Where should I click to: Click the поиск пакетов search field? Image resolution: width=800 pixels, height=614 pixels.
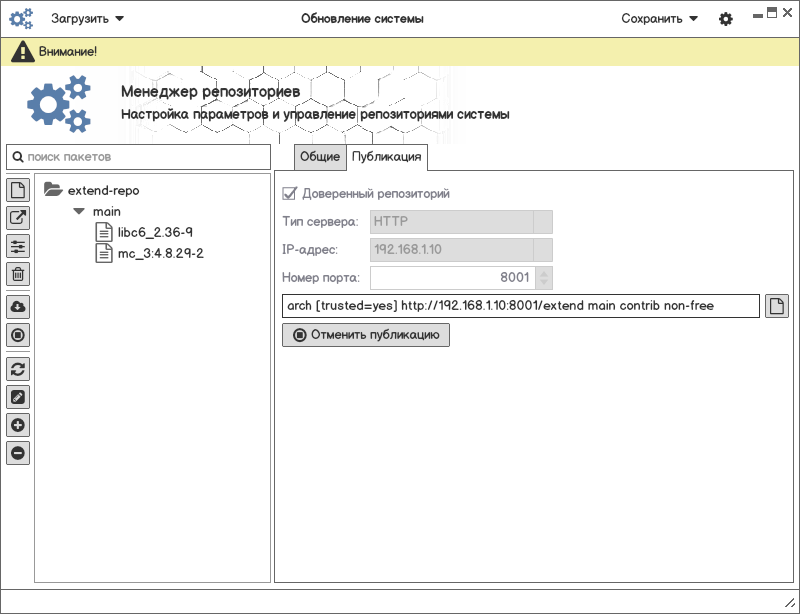(138, 157)
